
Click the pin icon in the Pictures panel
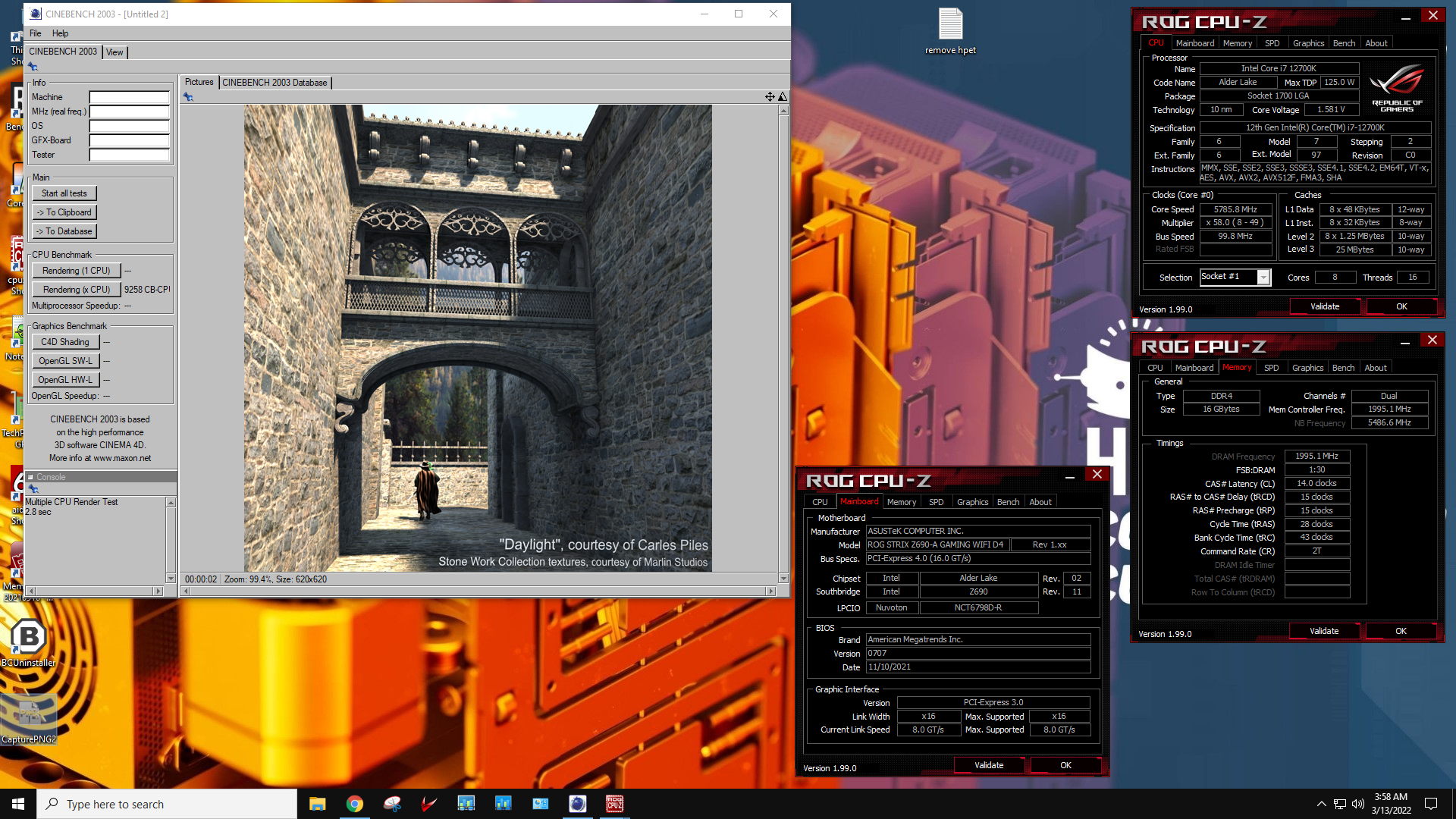pyautogui.click(x=188, y=97)
